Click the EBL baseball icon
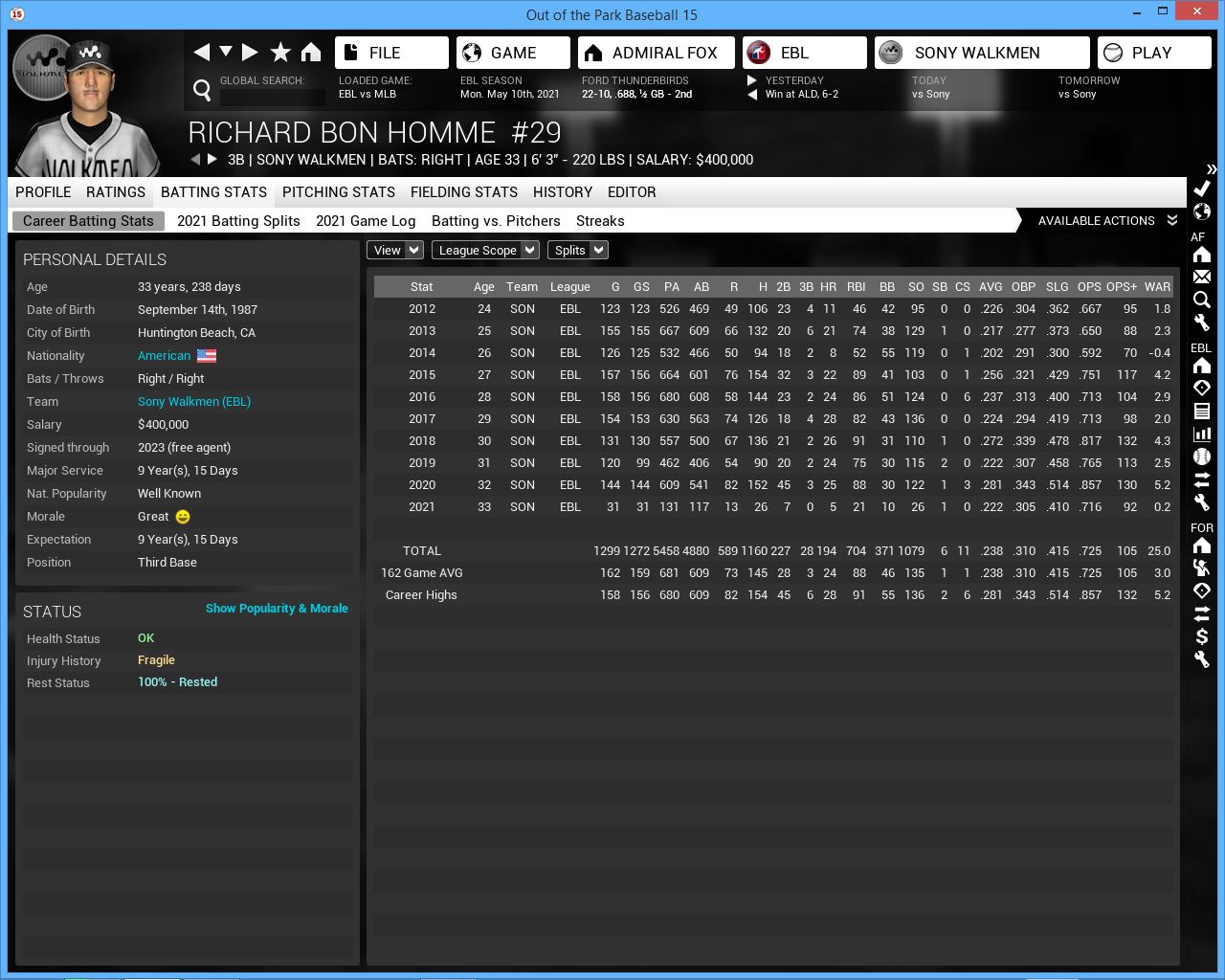Image resolution: width=1225 pixels, height=980 pixels. click(x=1202, y=457)
